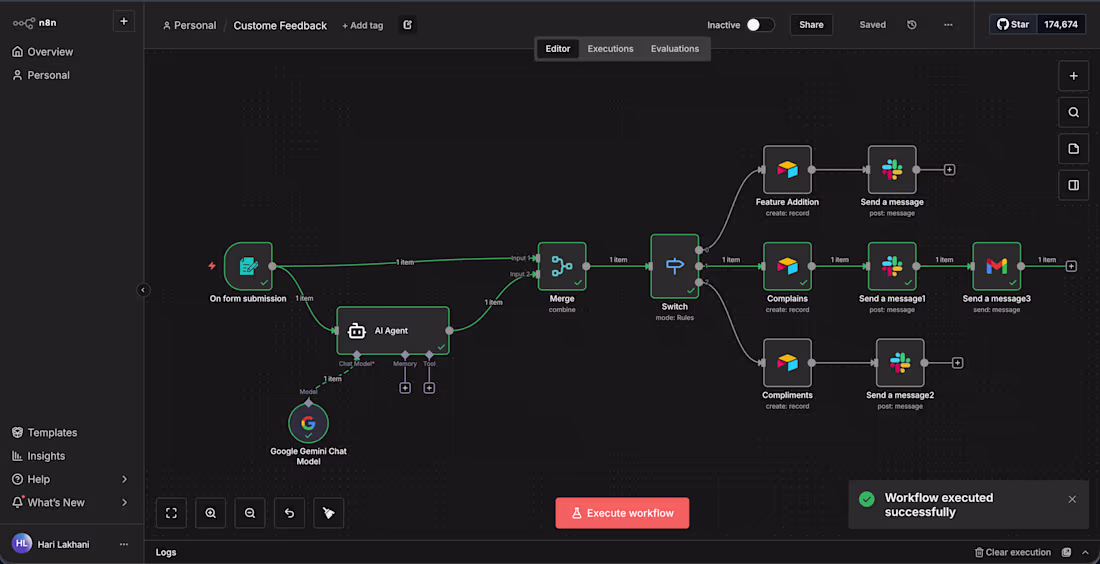Image resolution: width=1100 pixels, height=564 pixels.
Task: Expand the Logs panel chevron
Action: pyautogui.click(x=1085, y=552)
